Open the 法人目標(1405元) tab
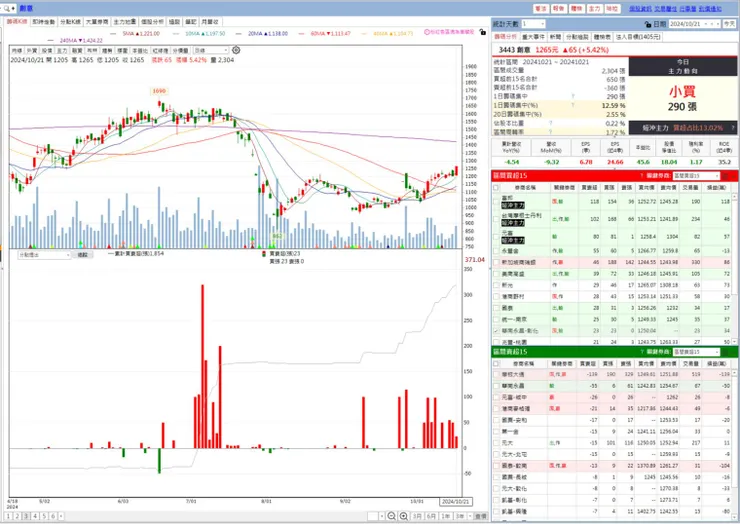The height and width of the screenshot is (524, 740). click(x=639, y=36)
